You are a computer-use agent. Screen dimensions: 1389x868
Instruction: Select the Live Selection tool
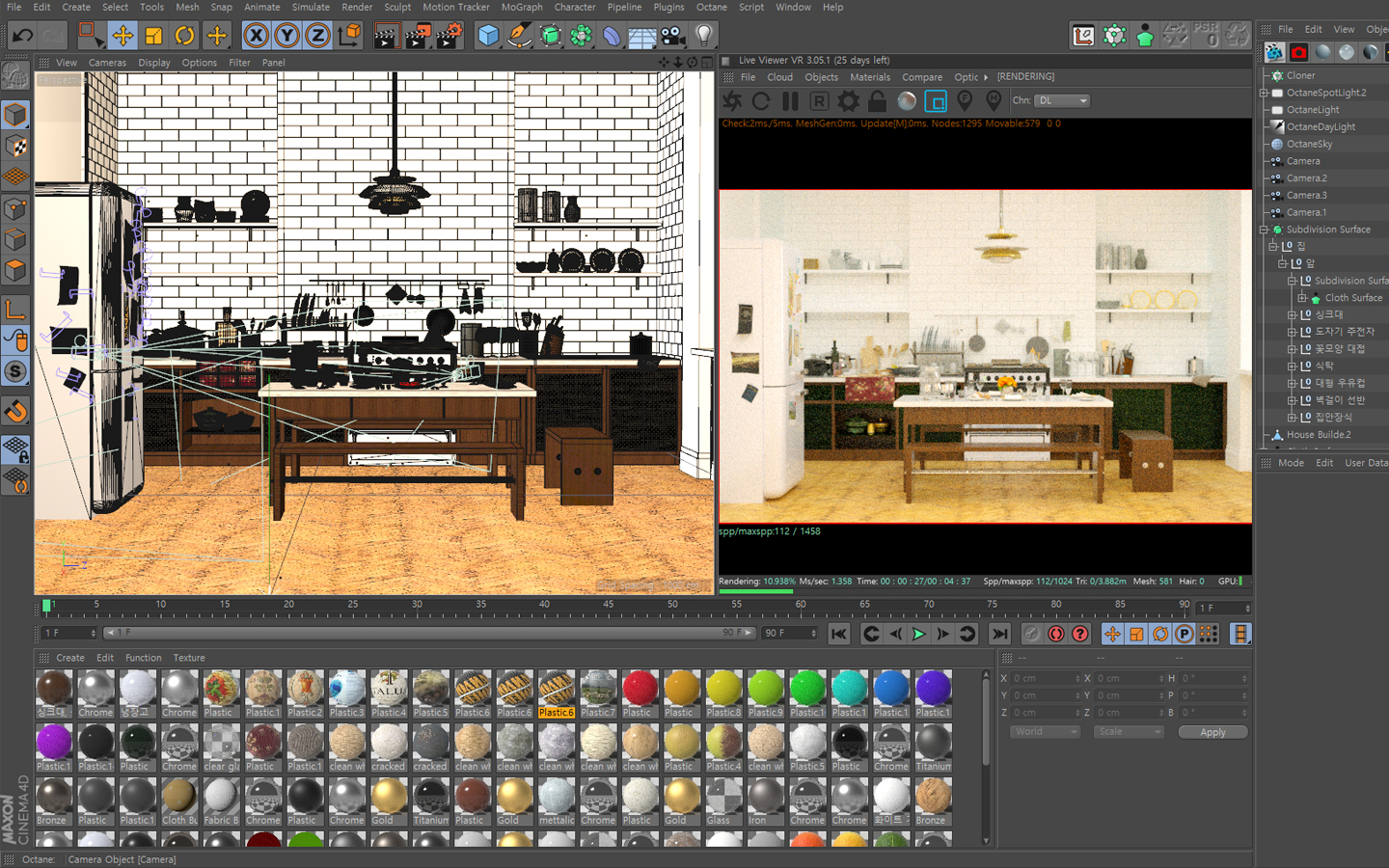pyautogui.click(x=91, y=36)
